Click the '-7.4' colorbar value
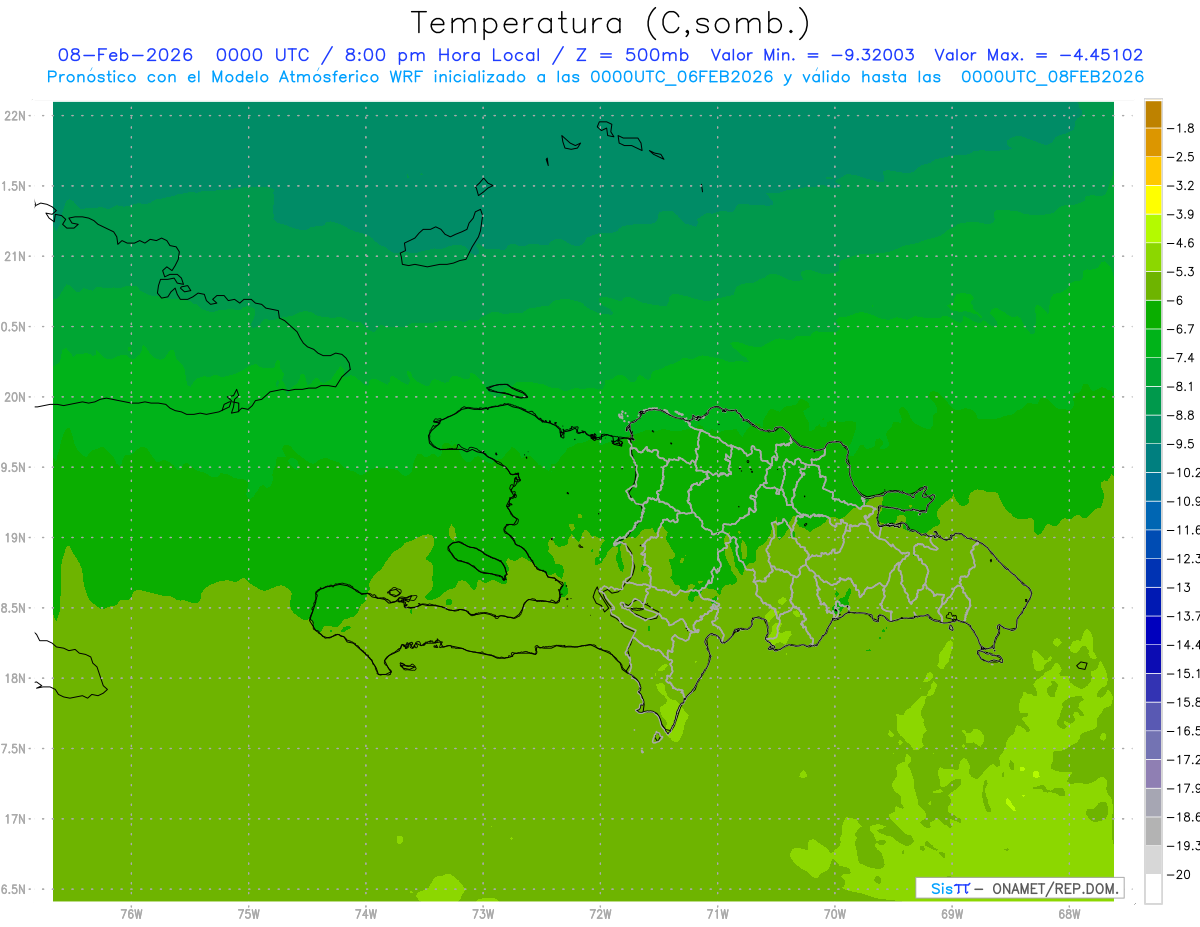 pyautogui.click(x=1182, y=357)
